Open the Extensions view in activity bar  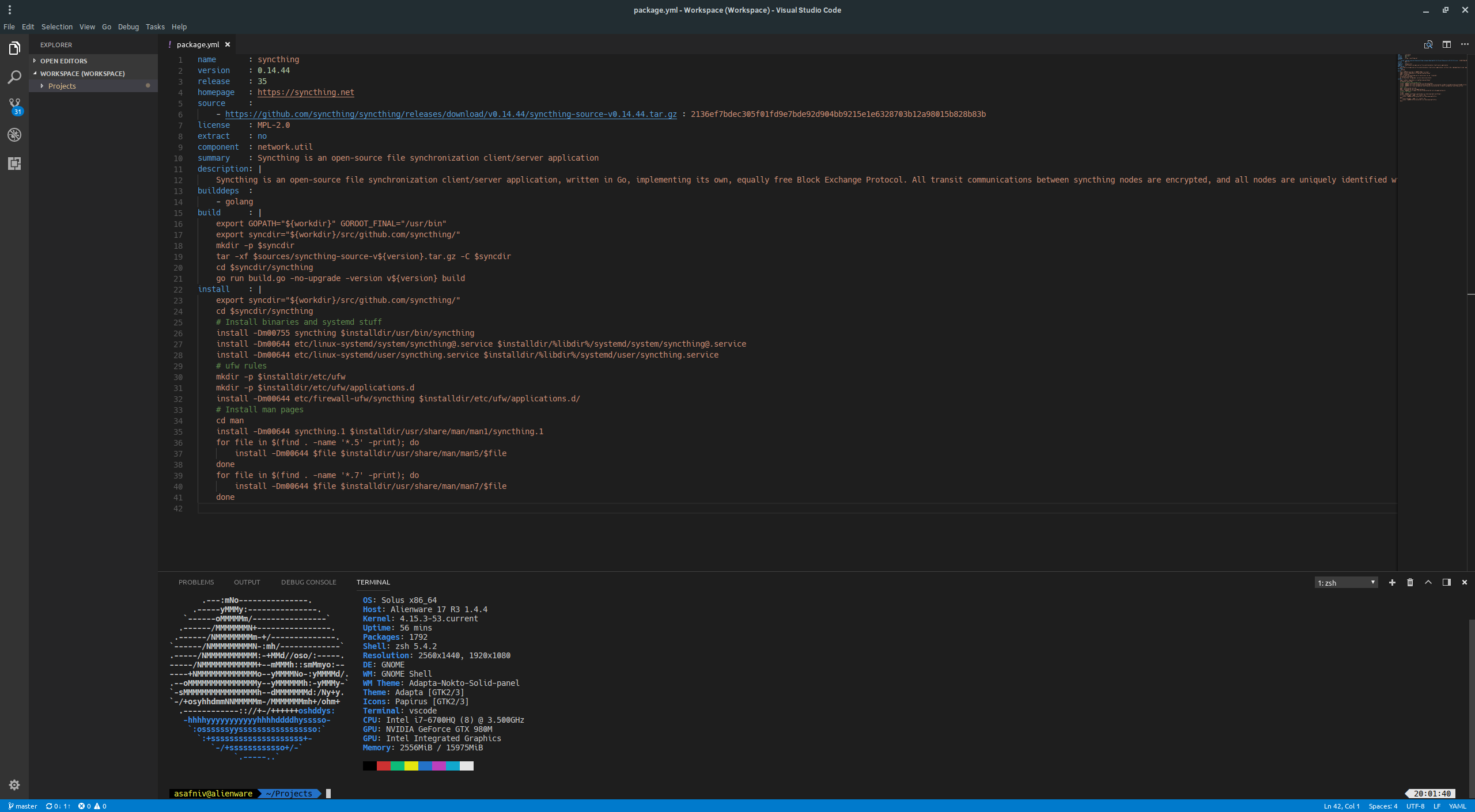tap(14, 164)
